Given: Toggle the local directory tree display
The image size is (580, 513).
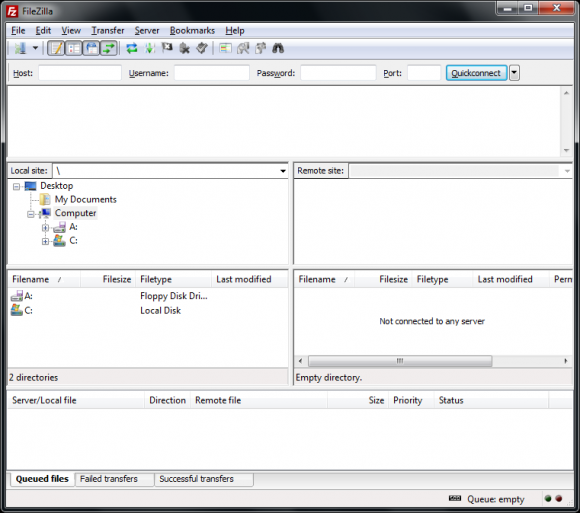Looking at the screenshot, I should (74, 48).
